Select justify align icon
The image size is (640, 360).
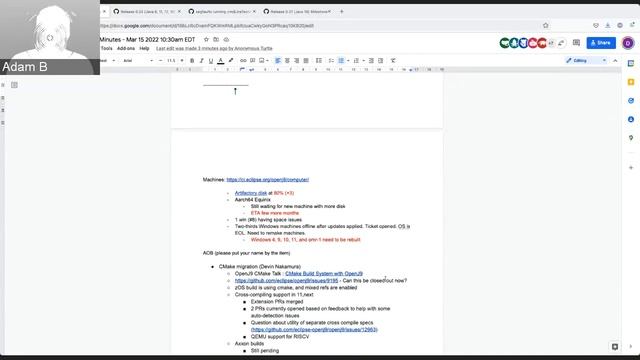306,60
